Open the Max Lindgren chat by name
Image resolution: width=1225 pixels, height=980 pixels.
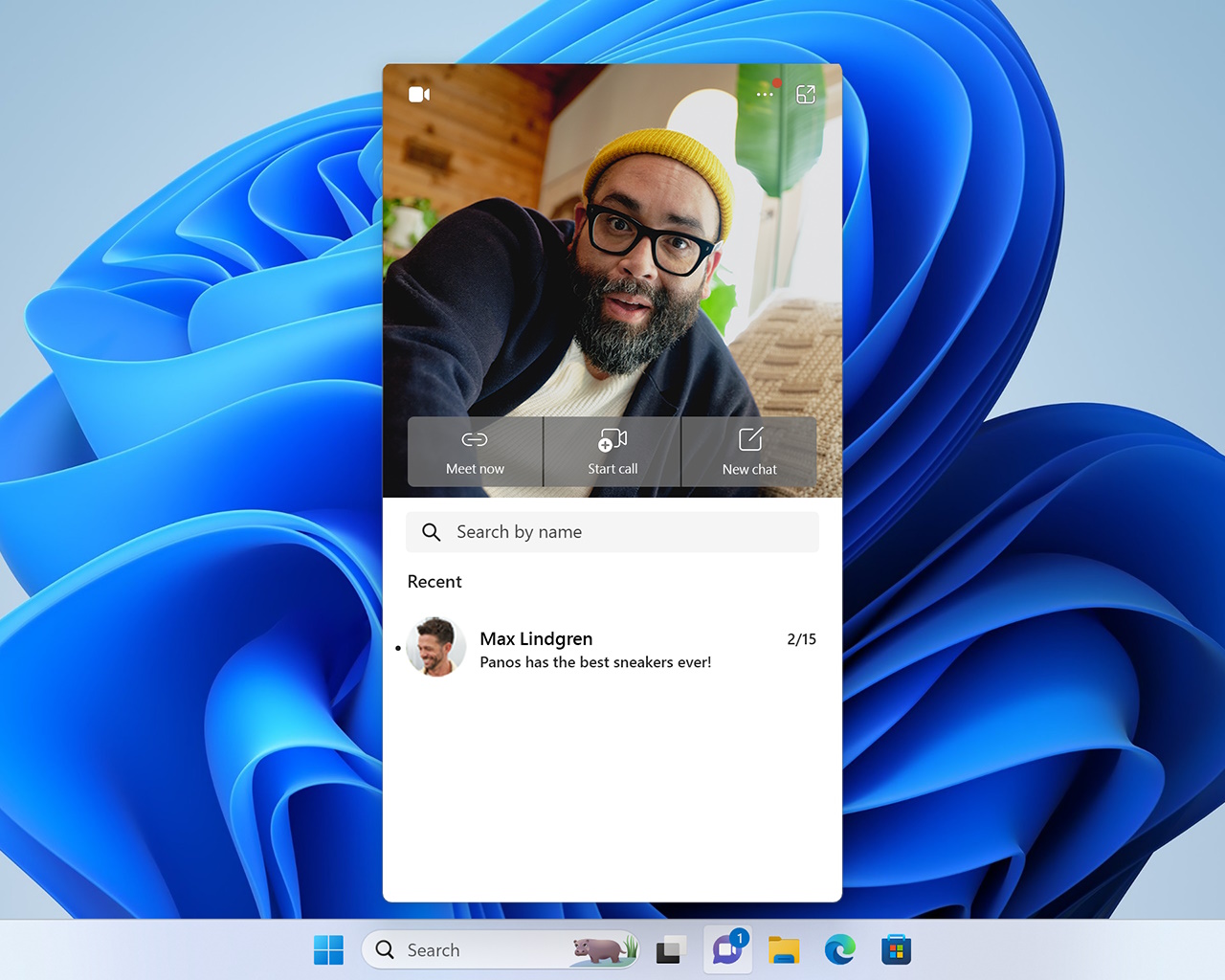click(x=536, y=638)
